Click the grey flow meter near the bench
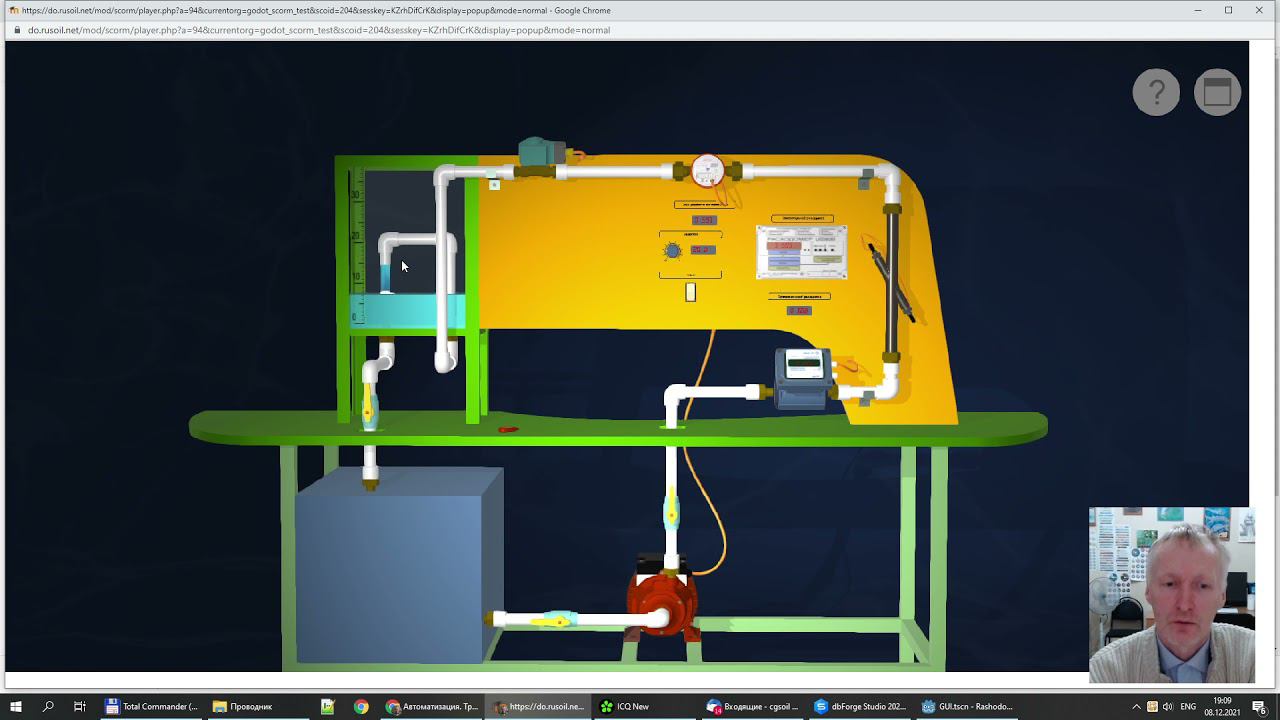1280x720 pixels. (804, 378)
